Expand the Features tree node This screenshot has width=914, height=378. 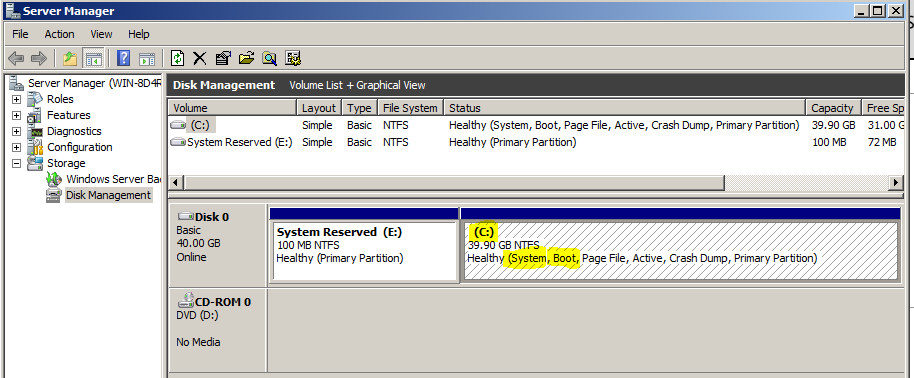(x=16, y=116)
